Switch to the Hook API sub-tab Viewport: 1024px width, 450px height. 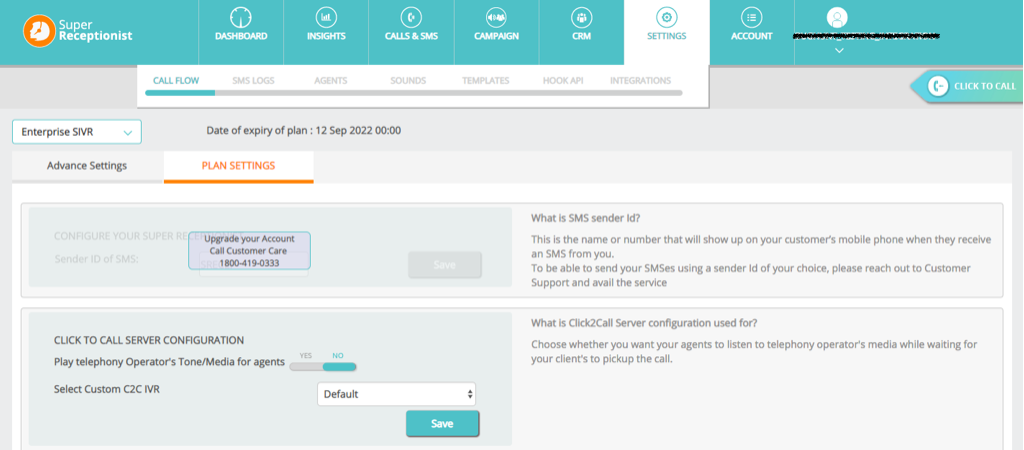pos(563,81)
